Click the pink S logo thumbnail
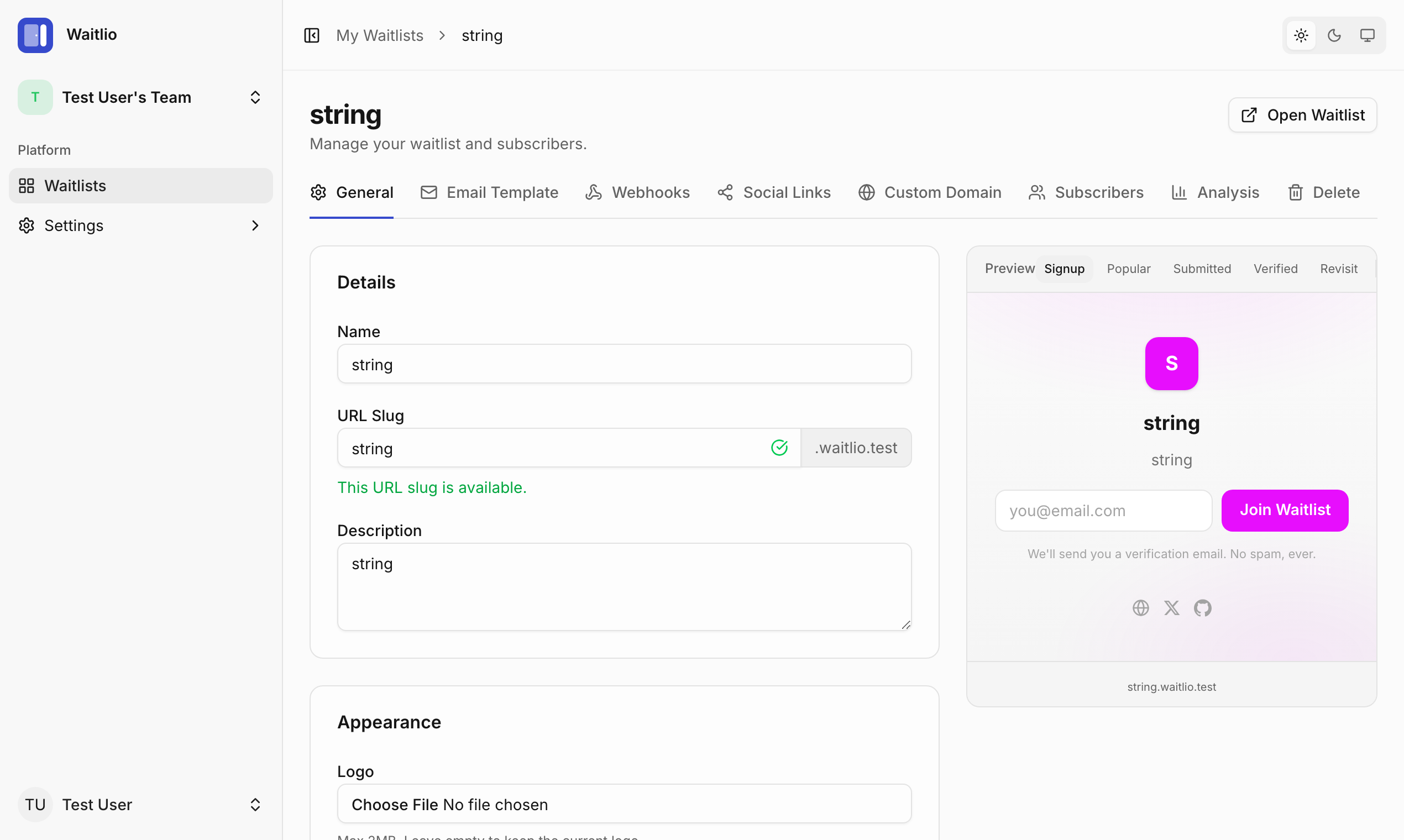 tap(1171, 364)
